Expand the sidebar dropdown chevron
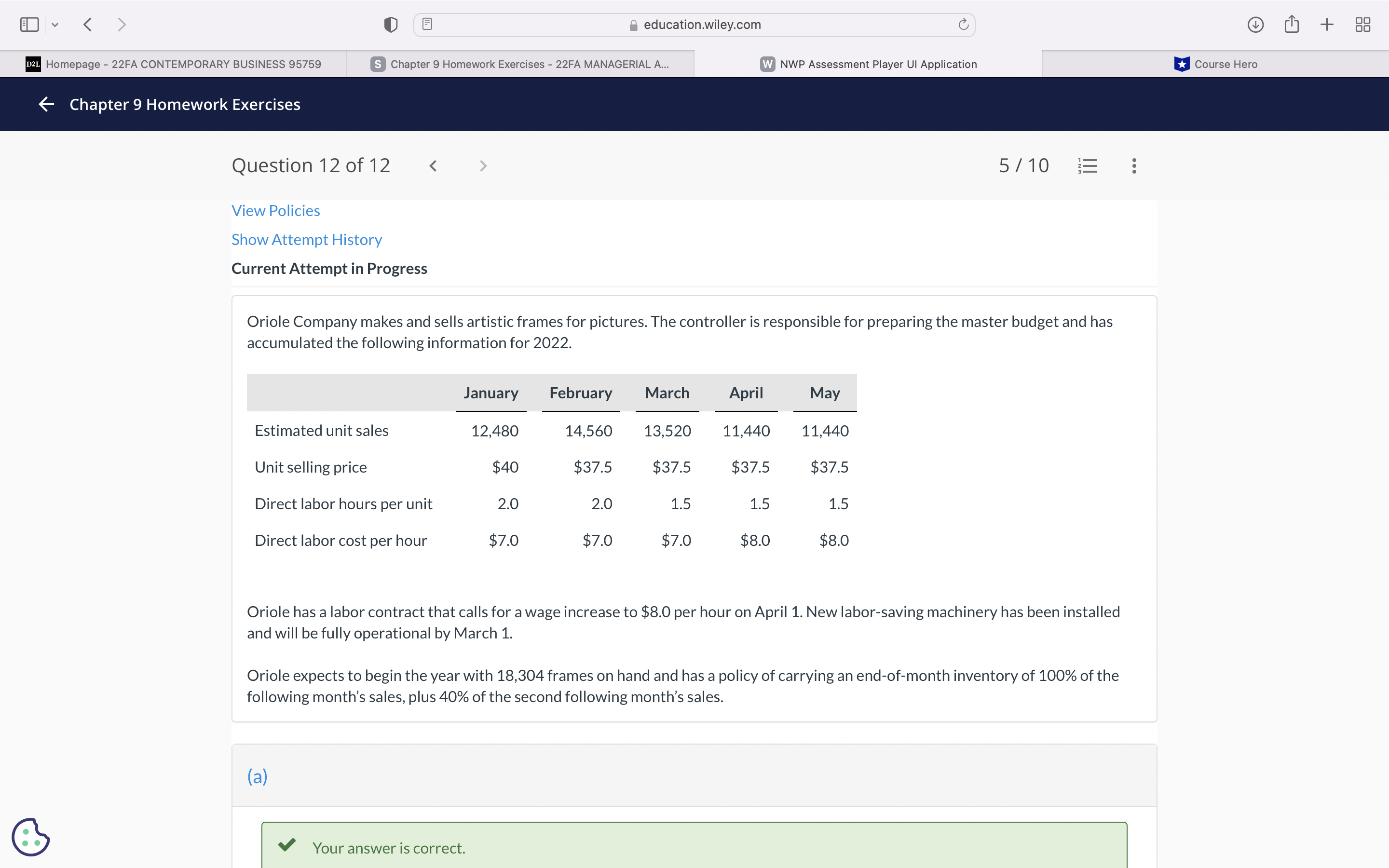The image size is (1389, 868). [x=55, y=25]
